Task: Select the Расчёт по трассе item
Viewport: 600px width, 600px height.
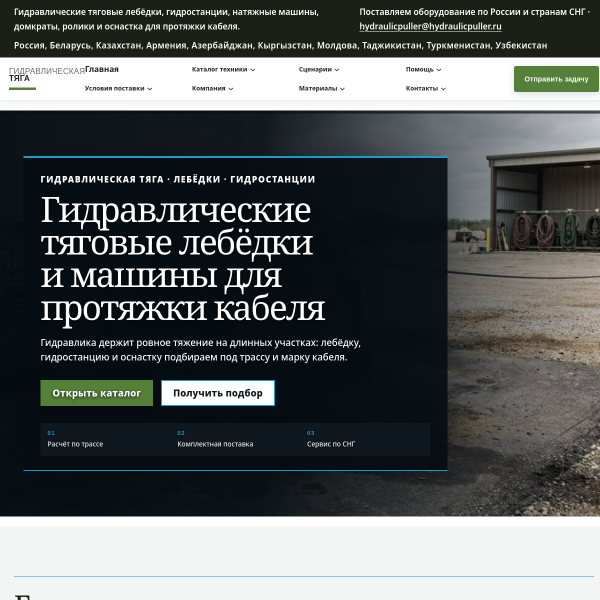Action: (x=75, y=439)
